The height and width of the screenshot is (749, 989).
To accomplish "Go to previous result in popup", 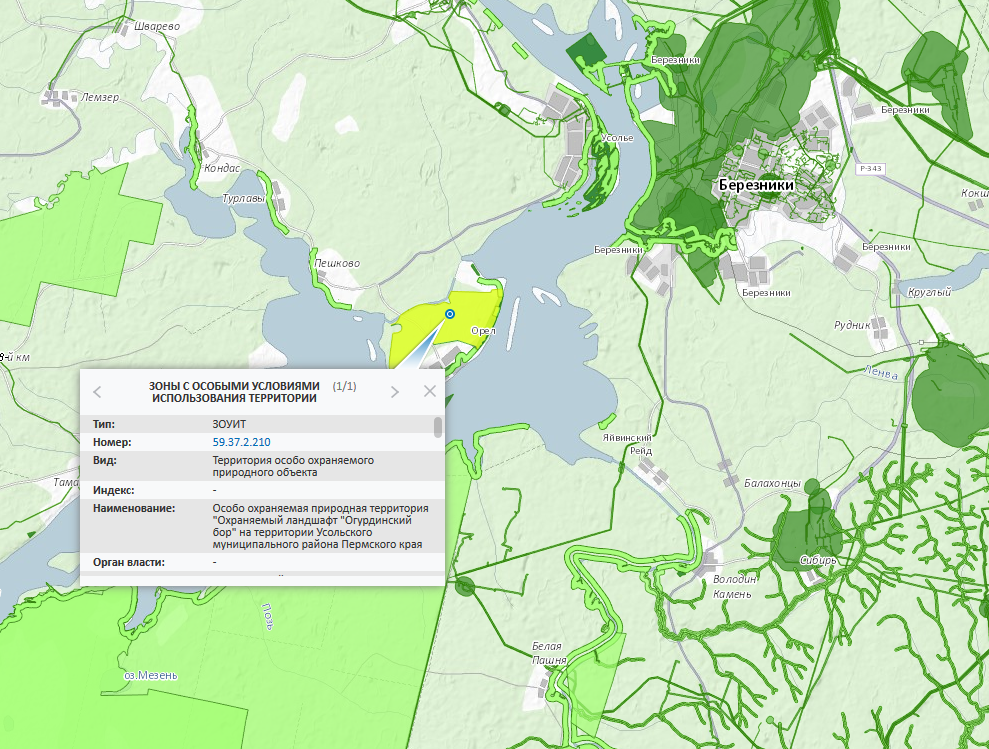I will click(x=97, y=392).
